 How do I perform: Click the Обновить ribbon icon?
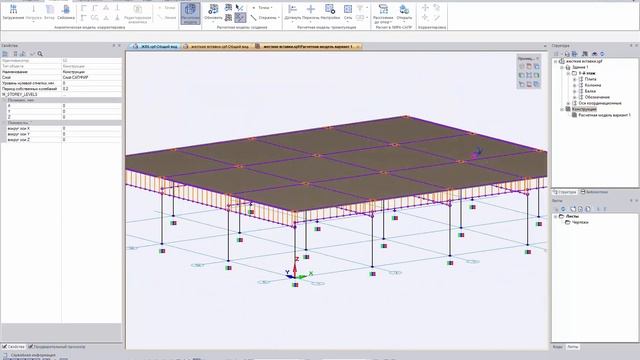click(x=213, y=12)
